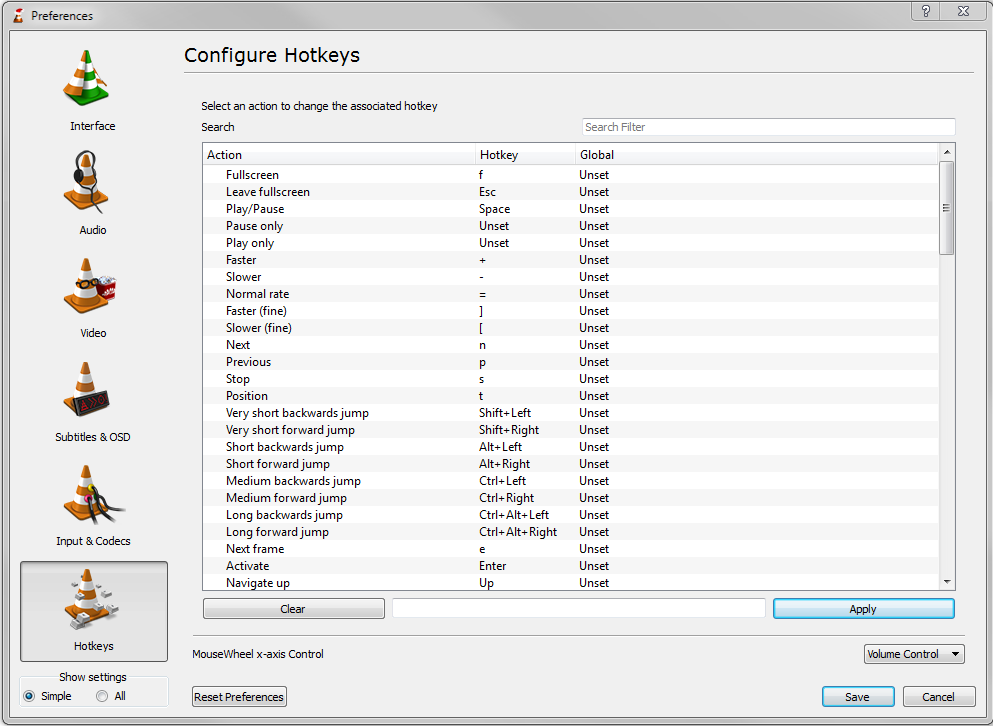Click into the Search Filter field

(x=768, y=127)
